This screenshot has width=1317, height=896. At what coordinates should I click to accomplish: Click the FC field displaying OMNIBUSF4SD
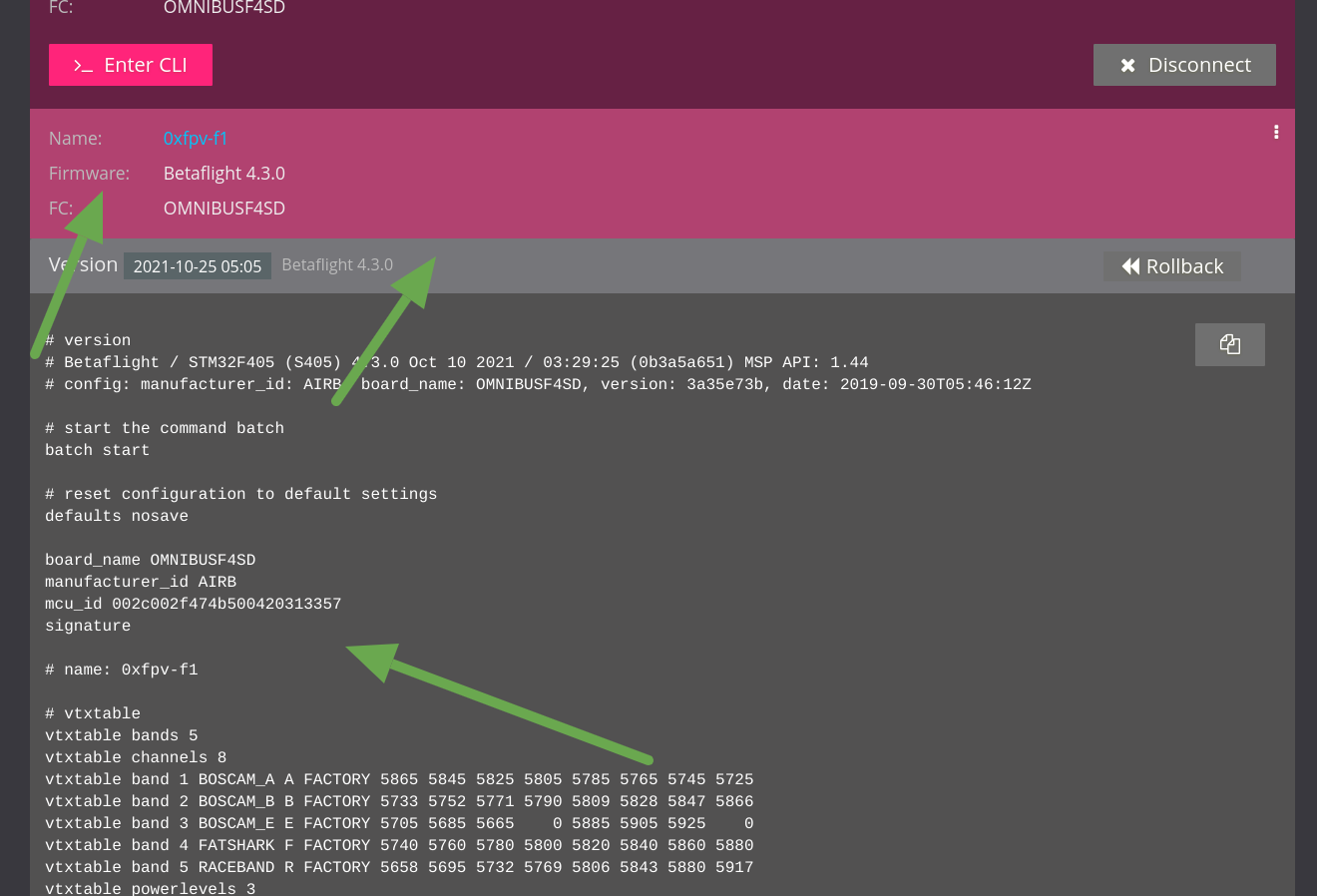pos(223,208)
